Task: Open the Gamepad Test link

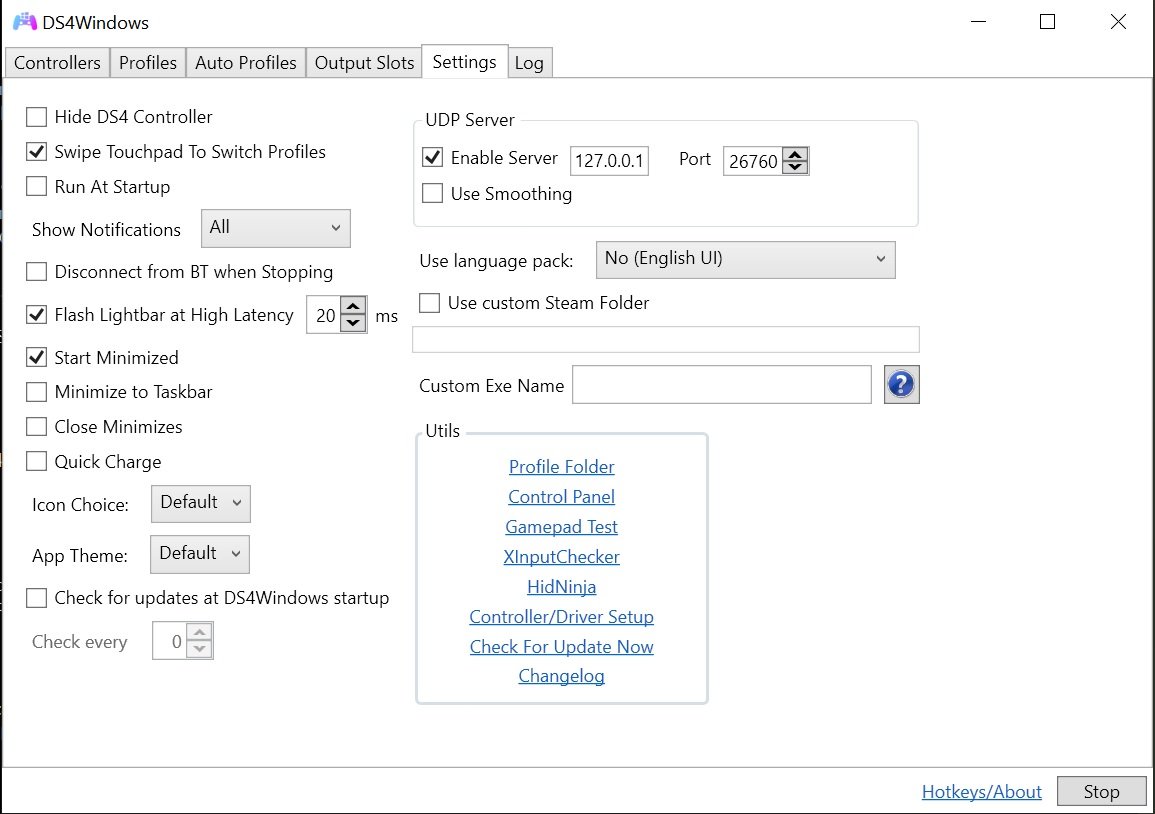Action: tap(561, 527)
